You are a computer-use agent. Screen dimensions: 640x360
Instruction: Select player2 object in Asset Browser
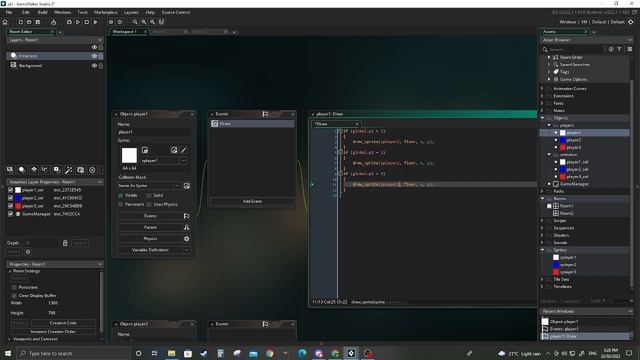tap(573, 140)
